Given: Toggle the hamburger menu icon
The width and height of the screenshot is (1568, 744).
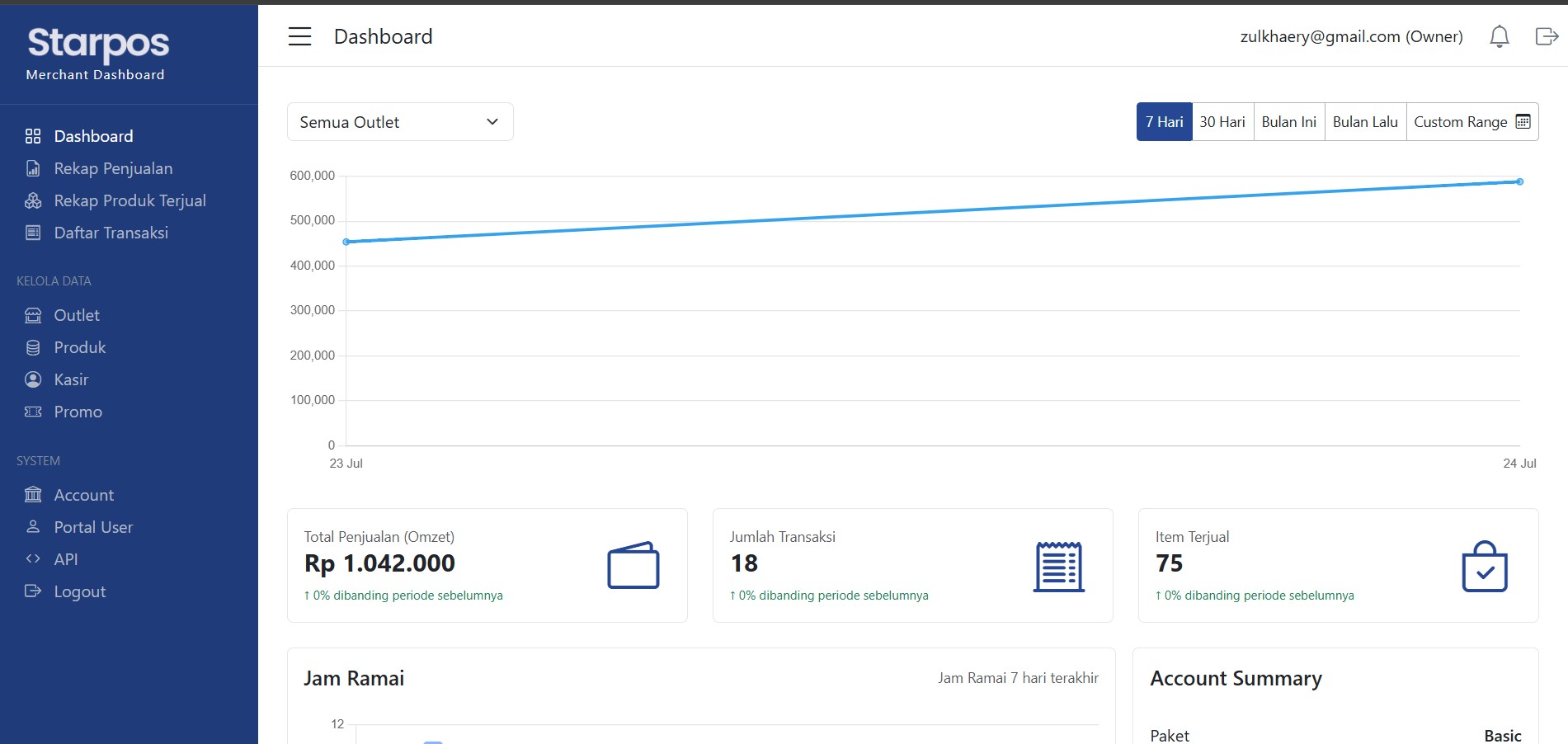Looking at the screenshot, I should [x=299, y=36].
